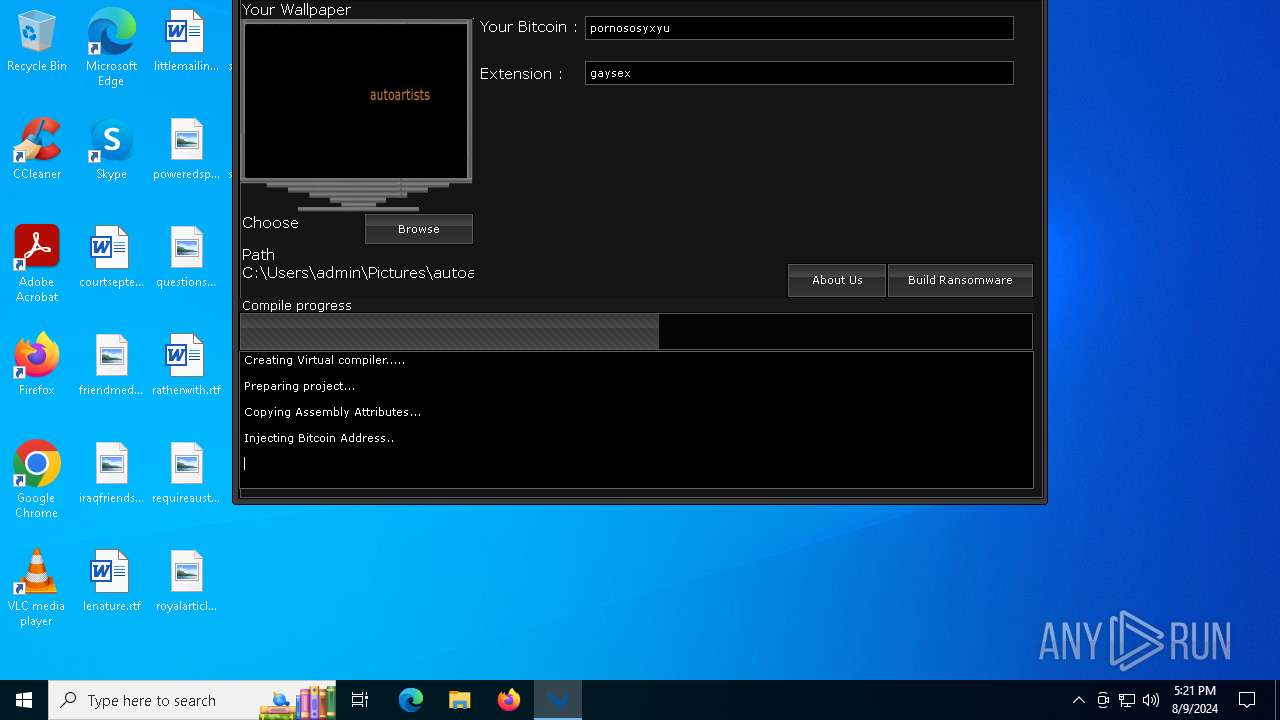Focus the Extension input field
This screenshot has height=720, width=1280.
coord(799,73)
